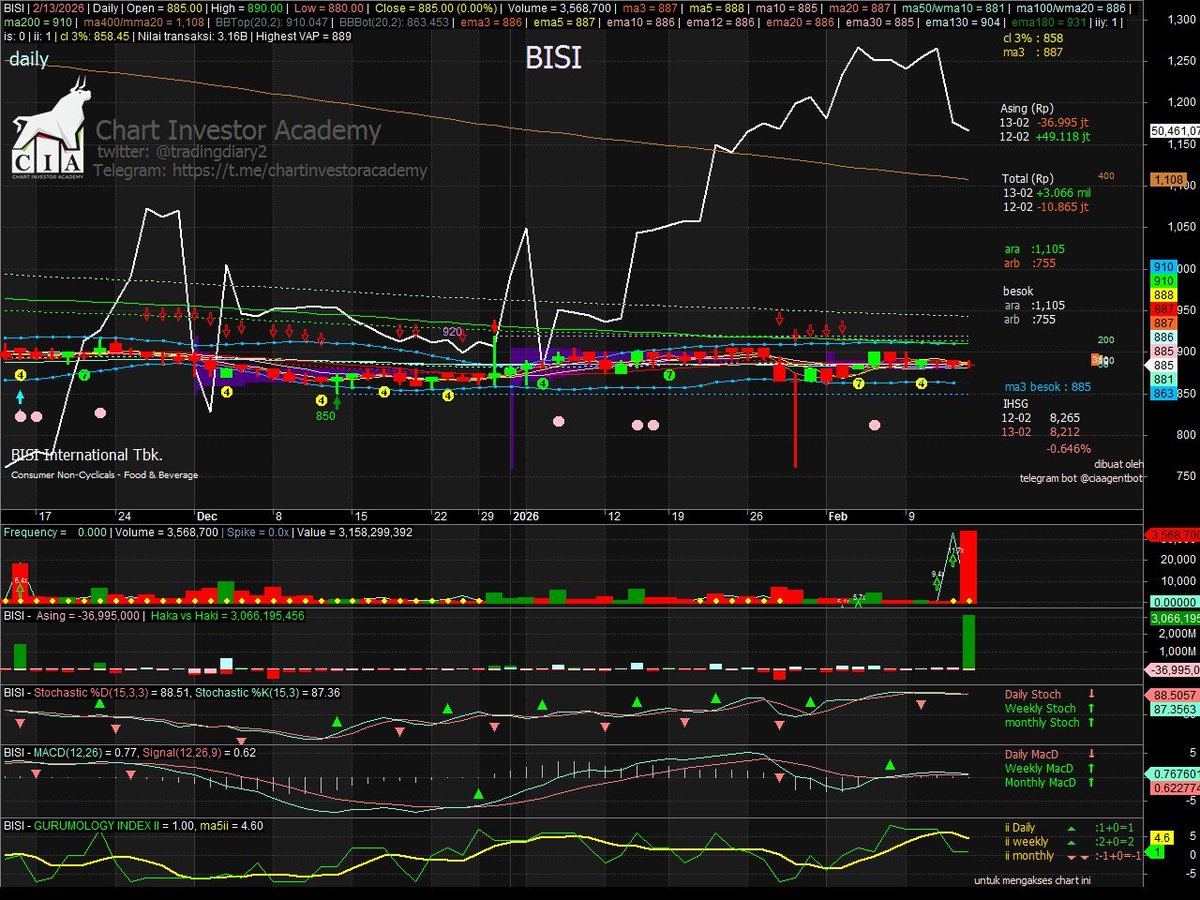This screenshot has height=900, width=1200.
Task: Click the 'Feb' date axis label
Action: (x=838, y=516)
